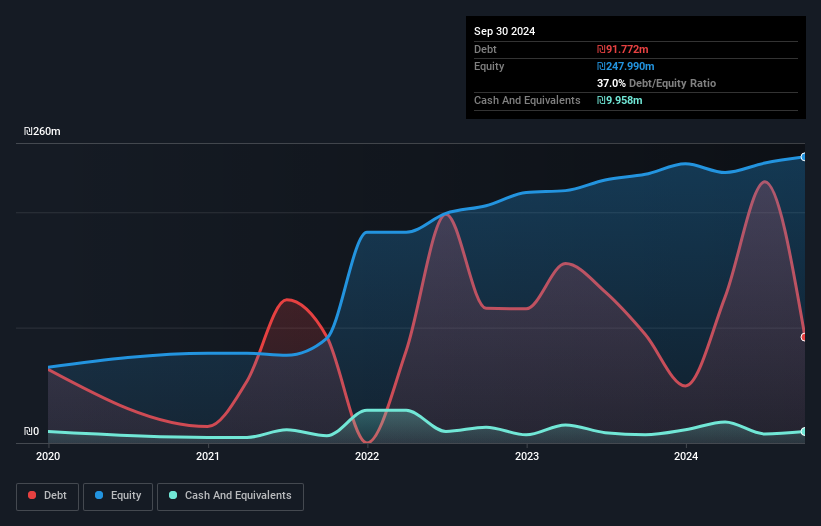Screen dimensions: 821x526
Task: Toggle the Debt series in the legend
Action: (x=48, y=496)
